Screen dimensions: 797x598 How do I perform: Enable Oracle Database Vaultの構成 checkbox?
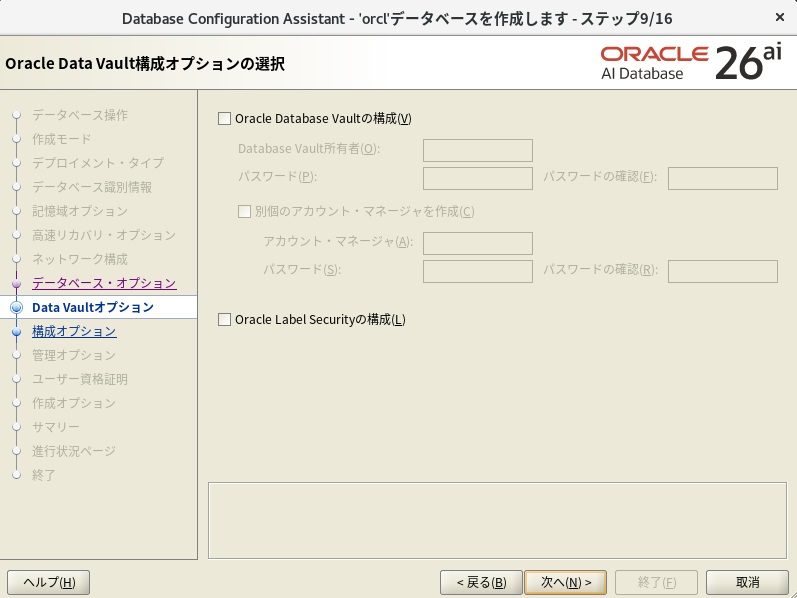pos(224,118)
